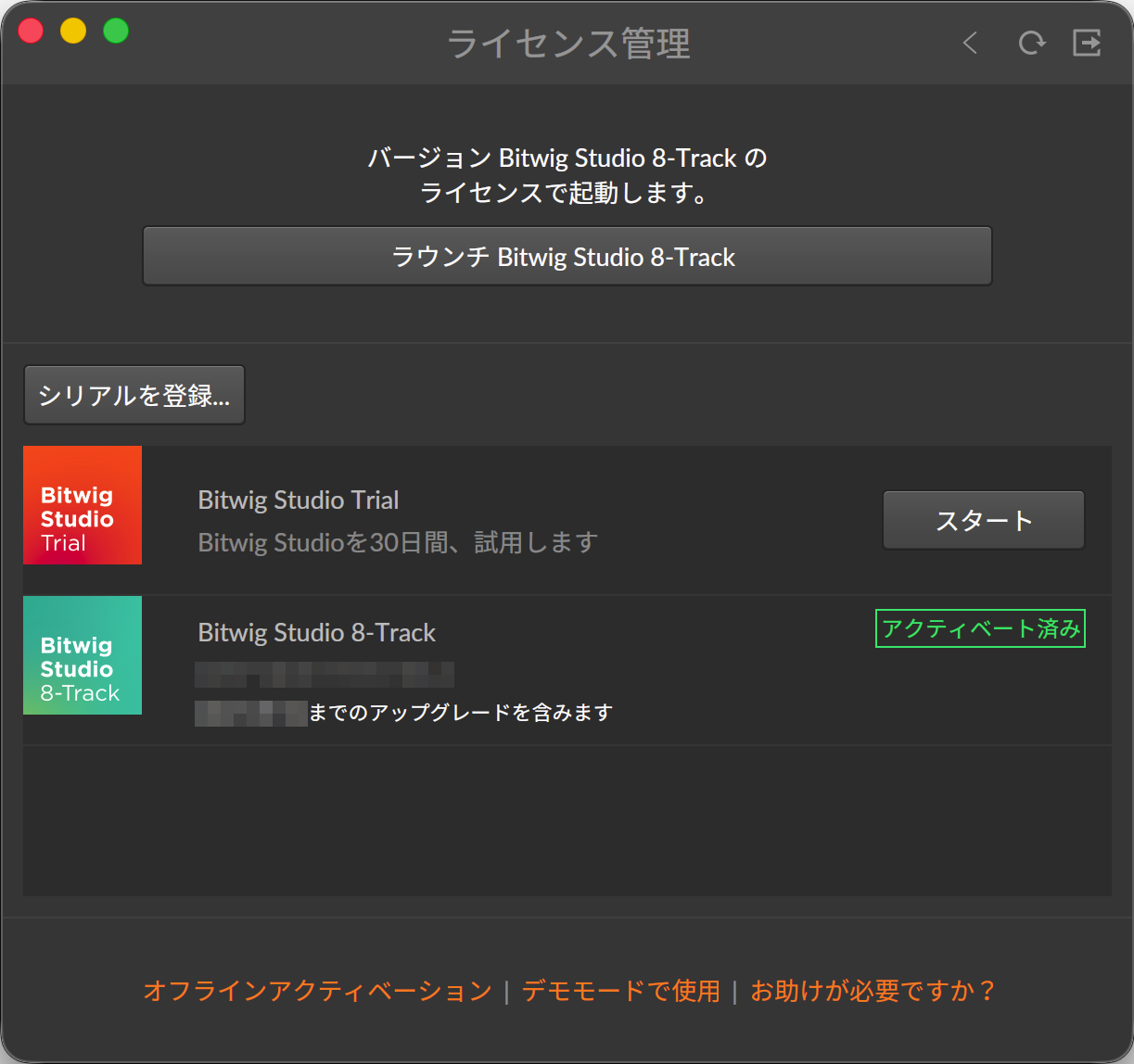Click the back arrow icon in title bar
Screen dimensions: 1134x1064
click(970, 43)
